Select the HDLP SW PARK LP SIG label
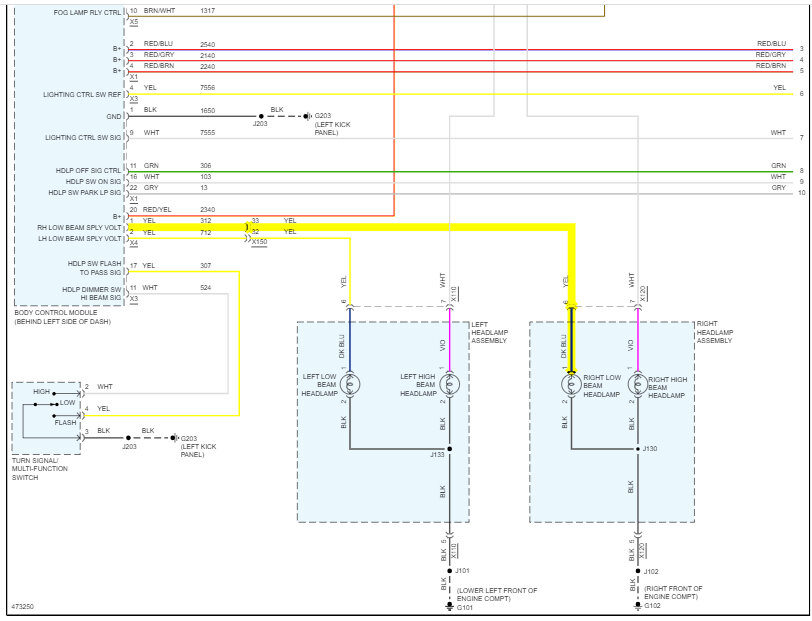 click(84, 193)
